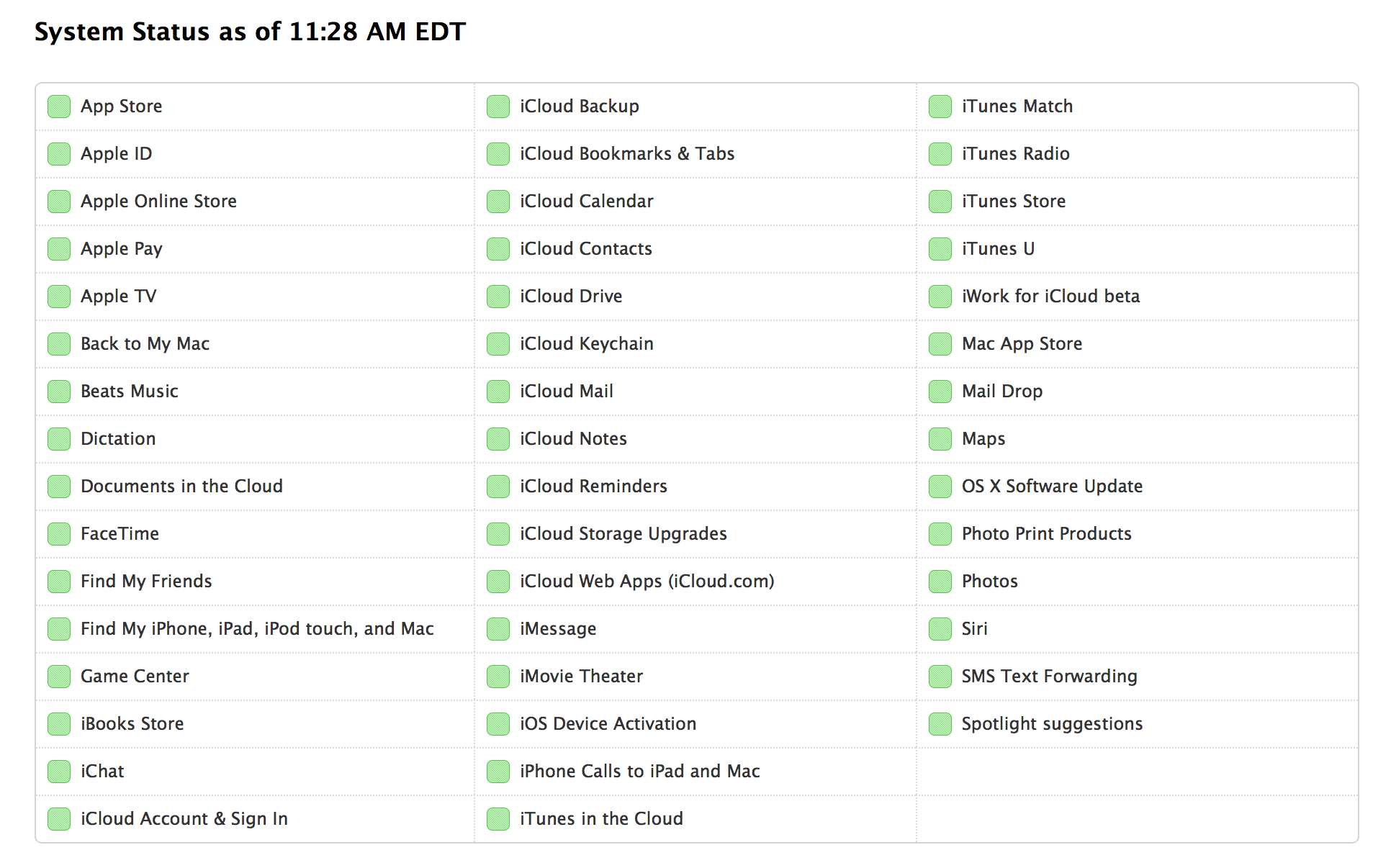1391x868 pixels.
Task: Click the status indicator next to Apple Pay
Action: coord(59,249)
